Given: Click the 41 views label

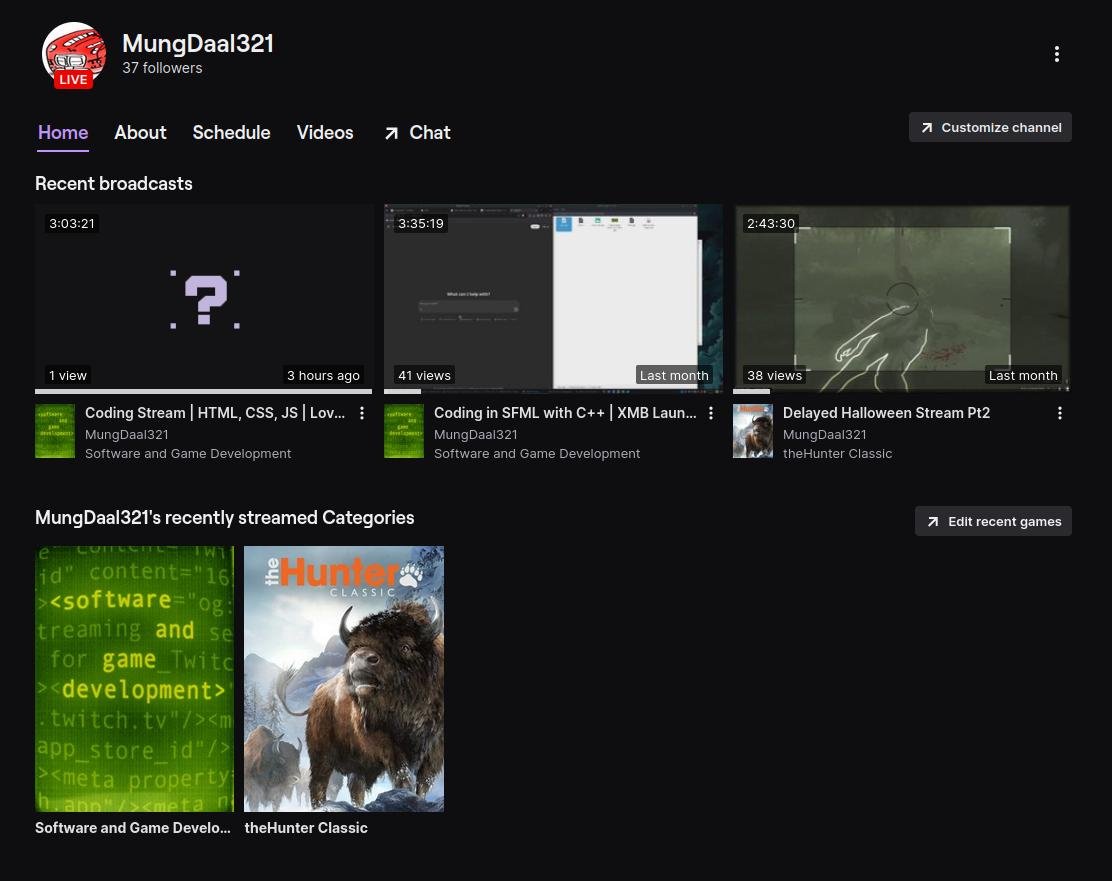Looking at the screenshot, I should 424,375.
